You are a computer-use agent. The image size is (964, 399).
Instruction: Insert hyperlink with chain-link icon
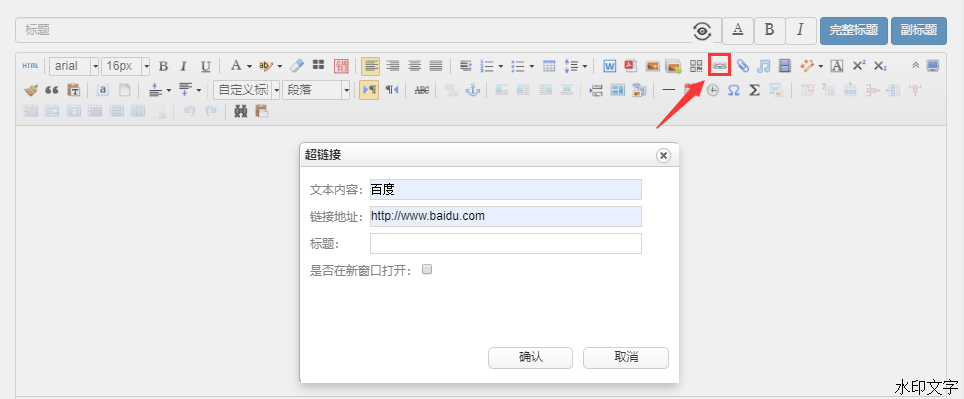click(719, 65)
